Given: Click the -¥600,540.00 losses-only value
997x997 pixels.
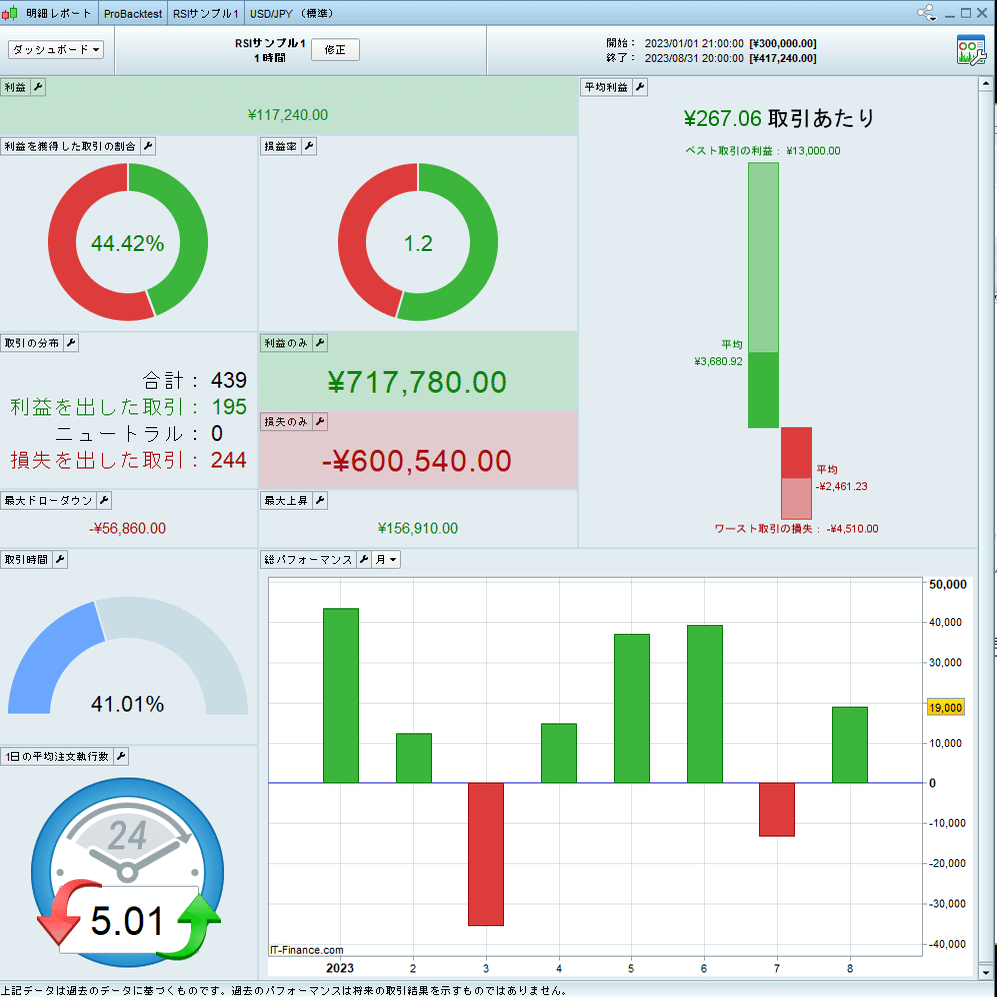Looking at the screenshot, I should pos(417,461).
